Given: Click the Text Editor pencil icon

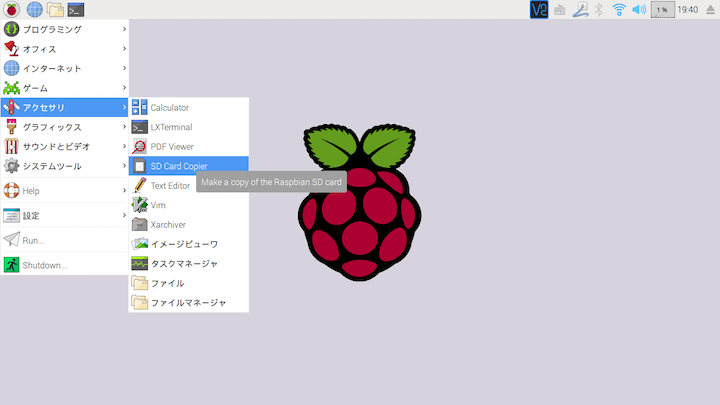Looking at the screenshot, I should point(140,186).
